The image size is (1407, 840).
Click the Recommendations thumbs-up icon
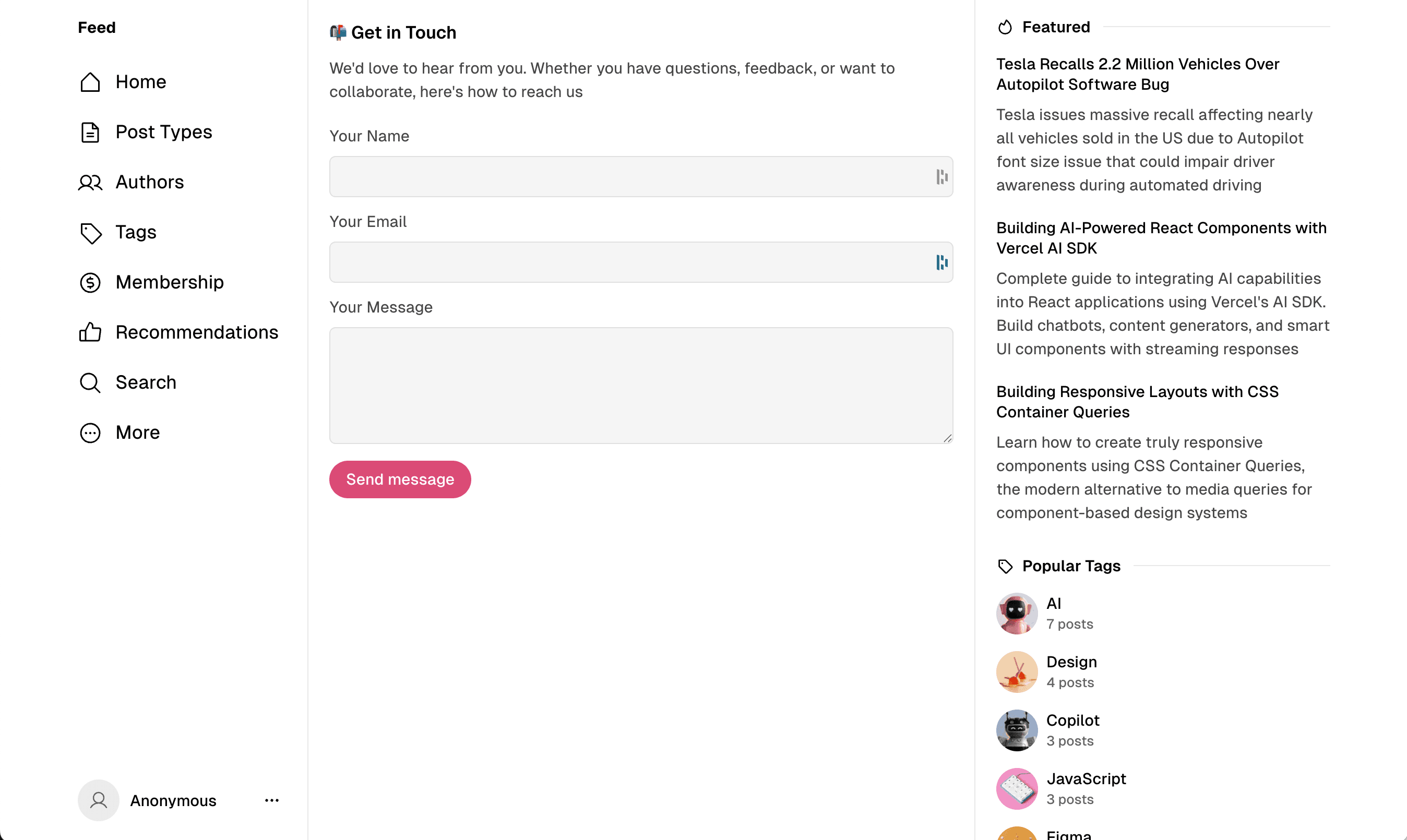(x=91, y=332)
